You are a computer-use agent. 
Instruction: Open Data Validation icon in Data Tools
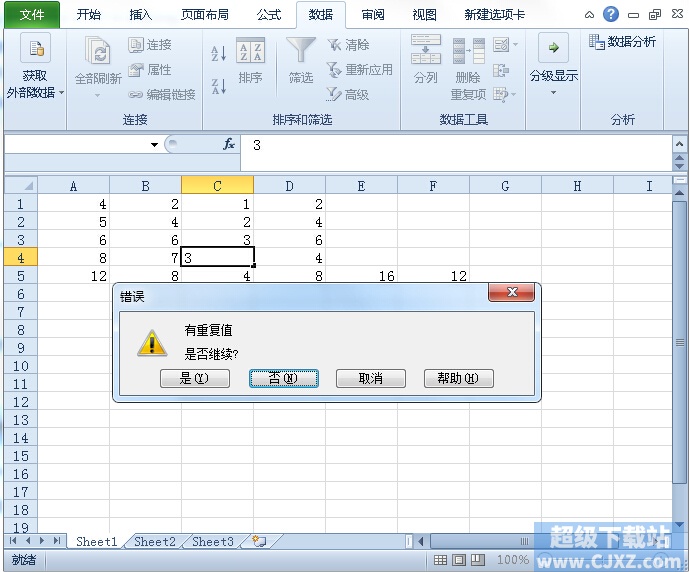coord(501,44)
